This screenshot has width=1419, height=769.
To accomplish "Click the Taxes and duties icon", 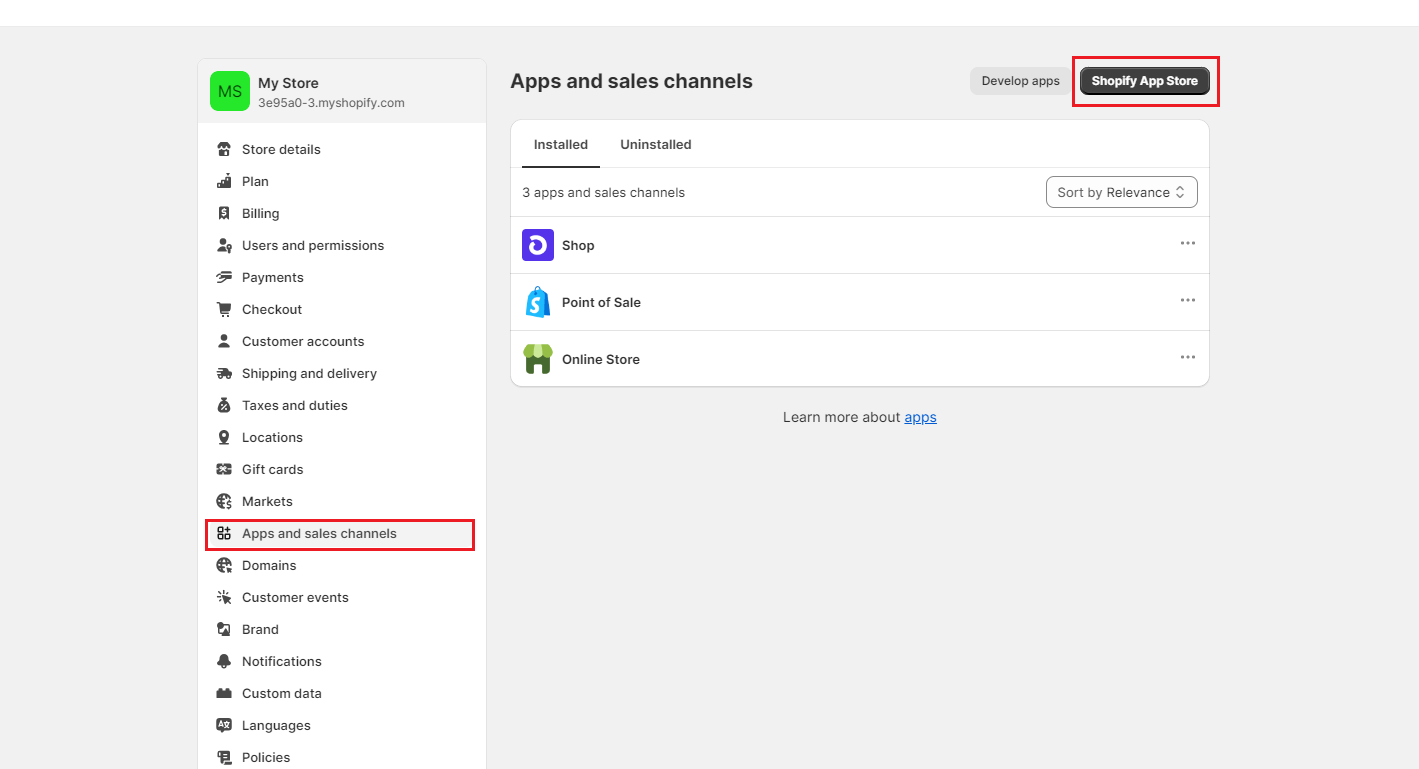I will (224, 405).
